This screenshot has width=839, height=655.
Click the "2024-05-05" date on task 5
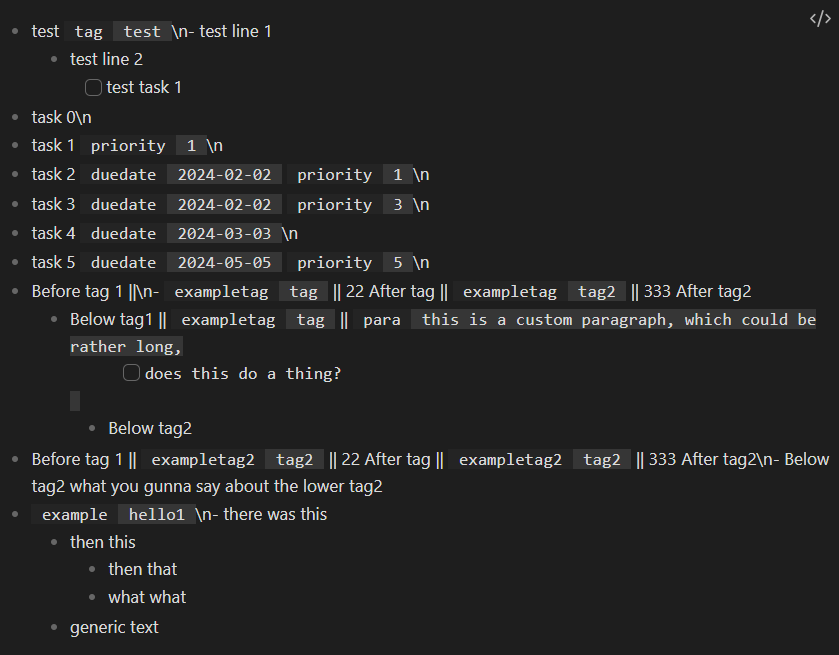pos(224,263)
